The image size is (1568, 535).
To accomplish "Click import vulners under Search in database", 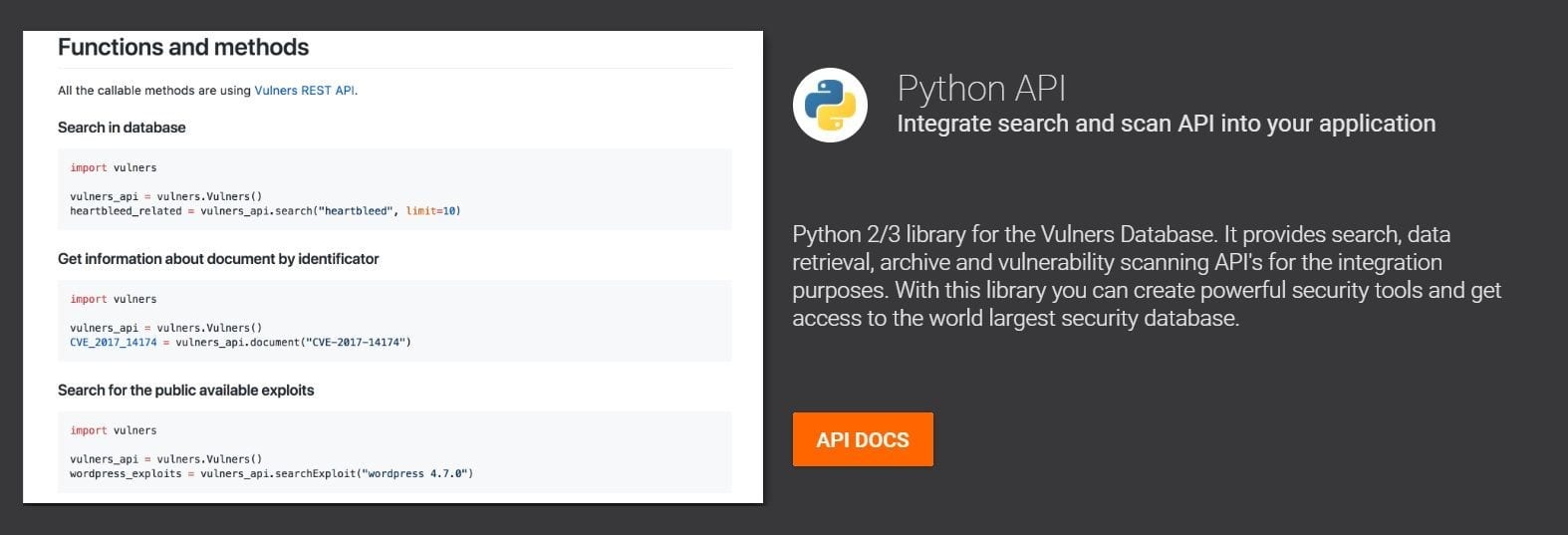I will pos(114,167).
